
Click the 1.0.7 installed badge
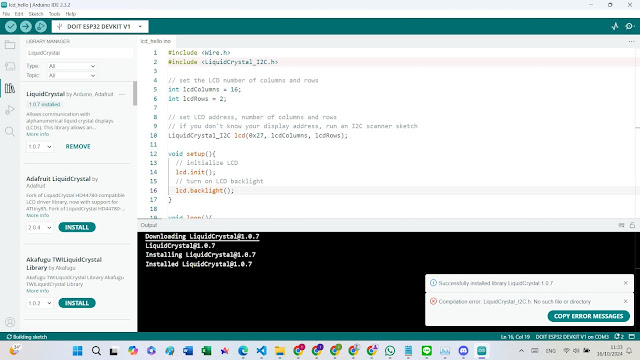tap(44, 104)
